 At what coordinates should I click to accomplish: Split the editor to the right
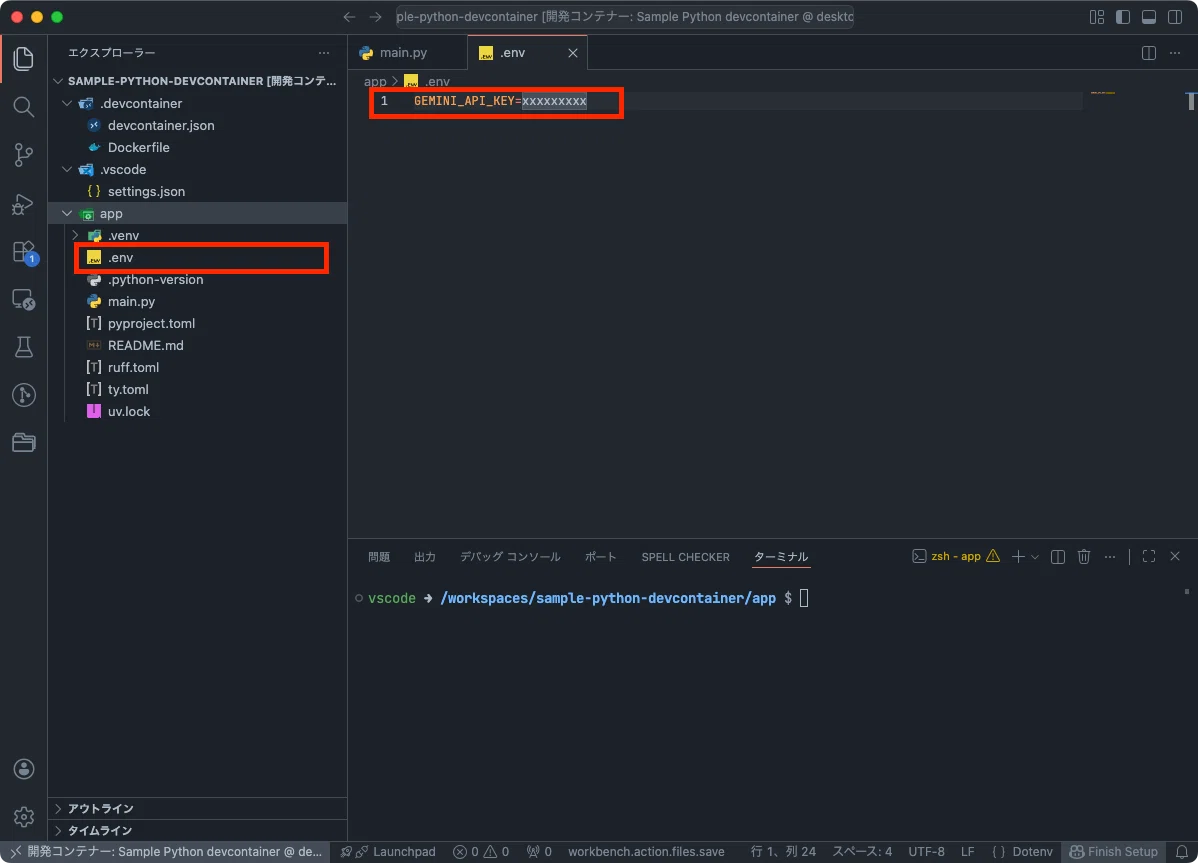pos(1148,53)
